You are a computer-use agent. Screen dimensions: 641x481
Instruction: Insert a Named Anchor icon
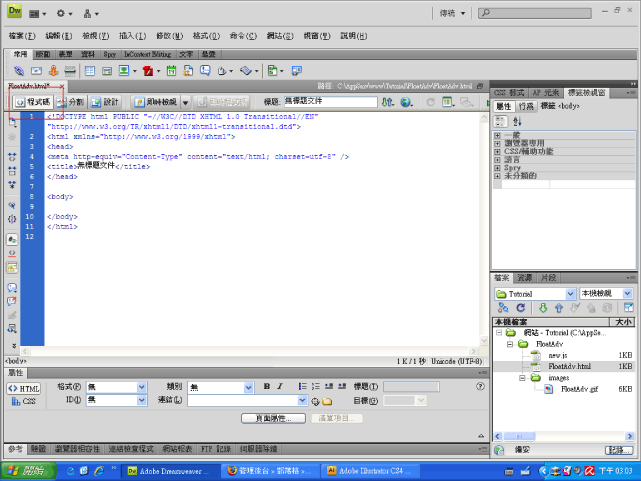53,71
